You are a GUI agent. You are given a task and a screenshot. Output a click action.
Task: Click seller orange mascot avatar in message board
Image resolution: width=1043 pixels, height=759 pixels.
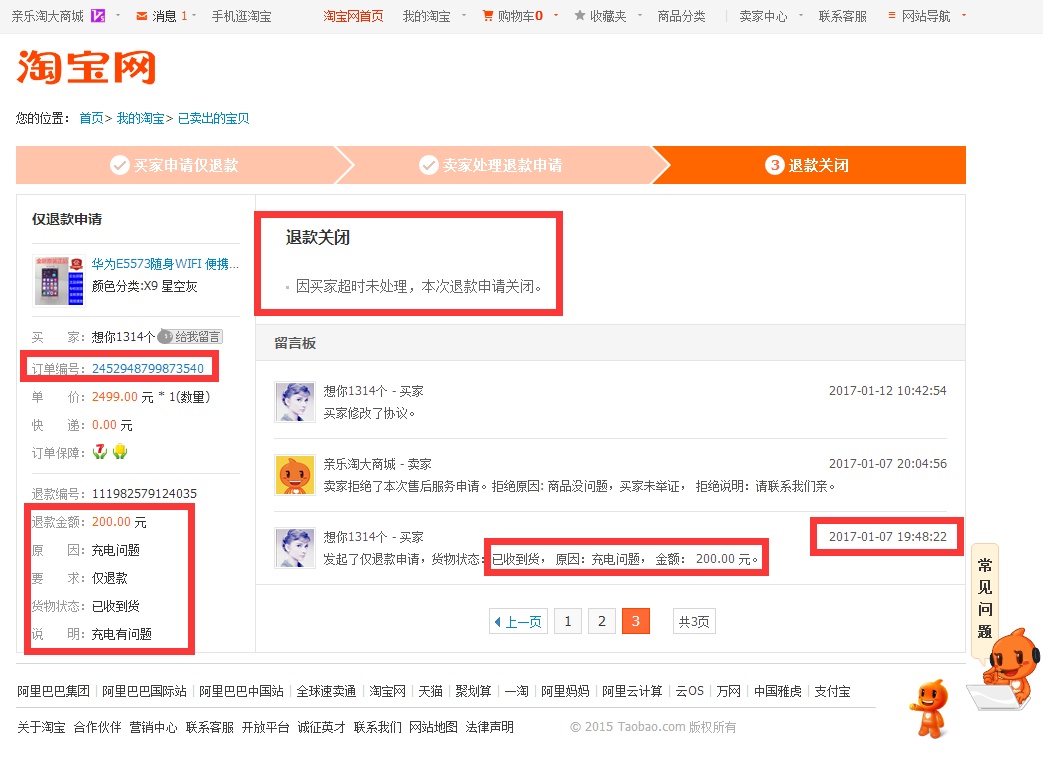click(x=295, y=475)
